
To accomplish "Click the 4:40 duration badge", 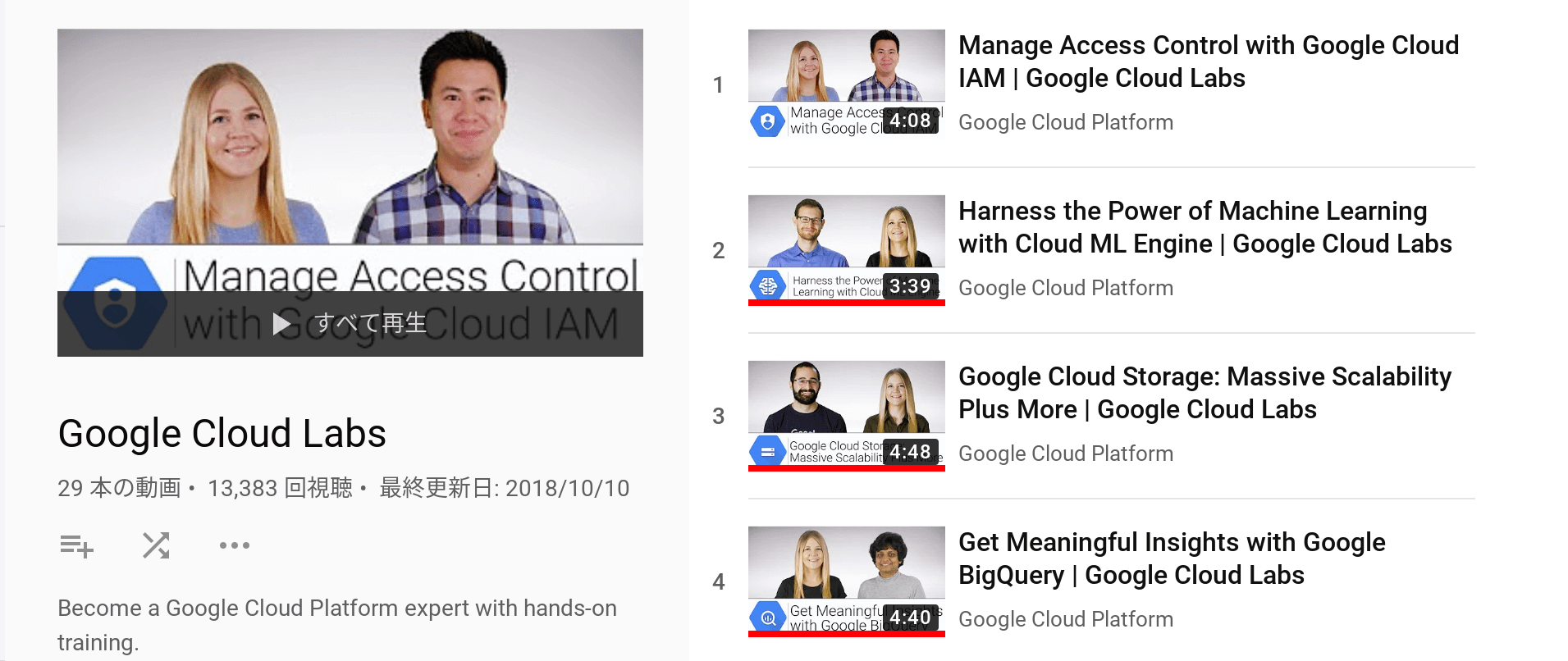I will coord(910,618).
